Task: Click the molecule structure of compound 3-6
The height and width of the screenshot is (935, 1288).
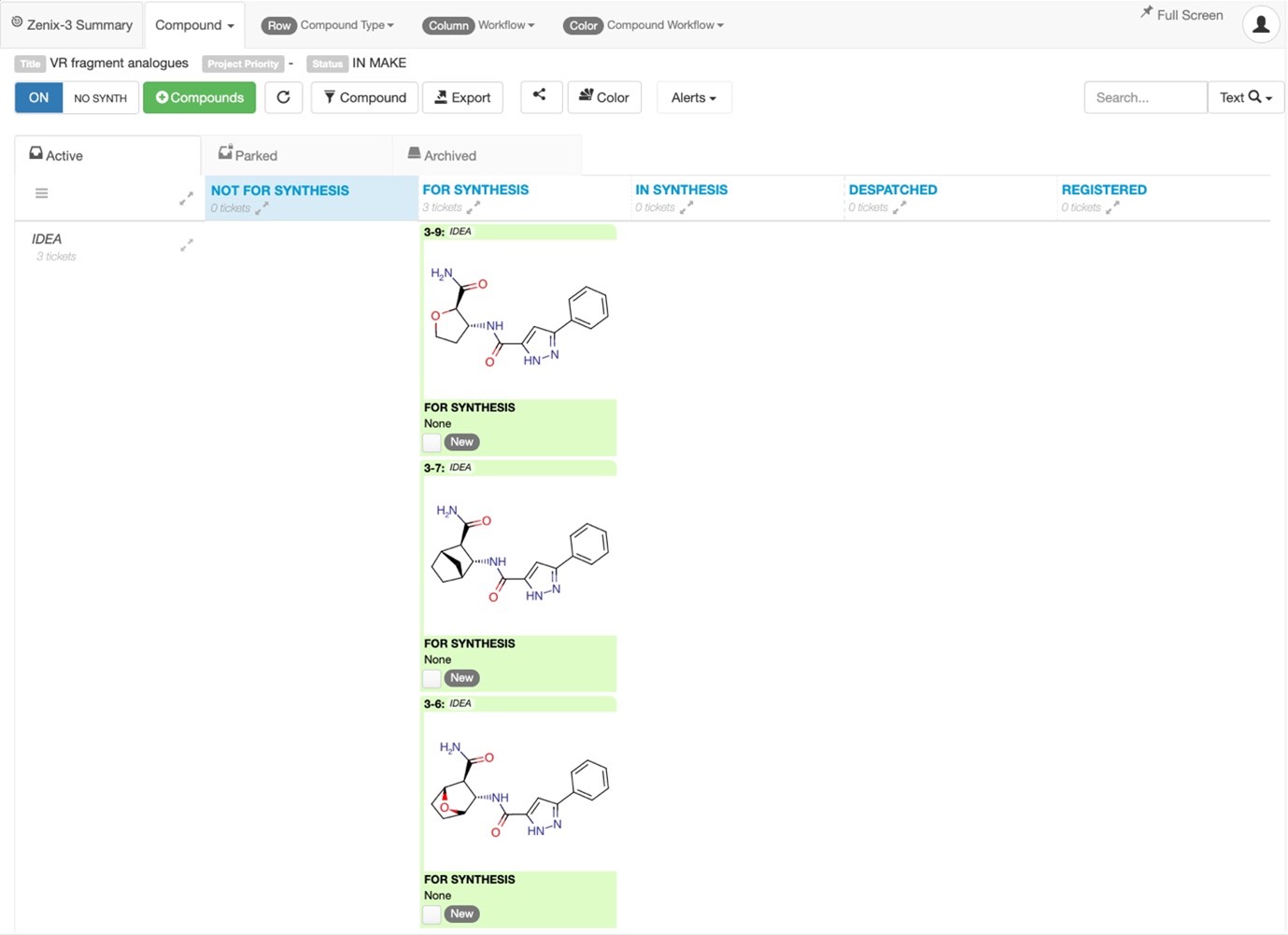Action: [518, 791]
